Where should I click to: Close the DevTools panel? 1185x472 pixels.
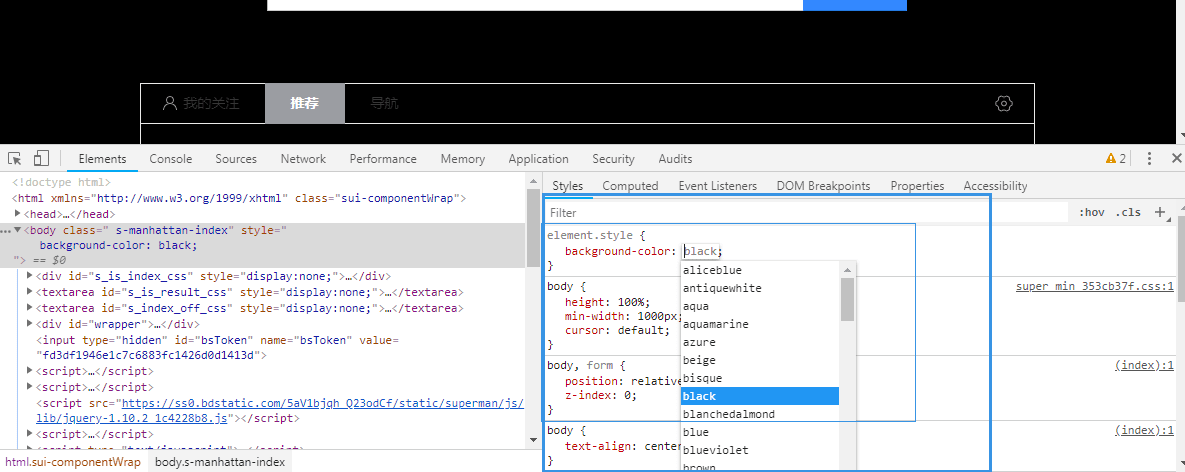click(1176, 159)
